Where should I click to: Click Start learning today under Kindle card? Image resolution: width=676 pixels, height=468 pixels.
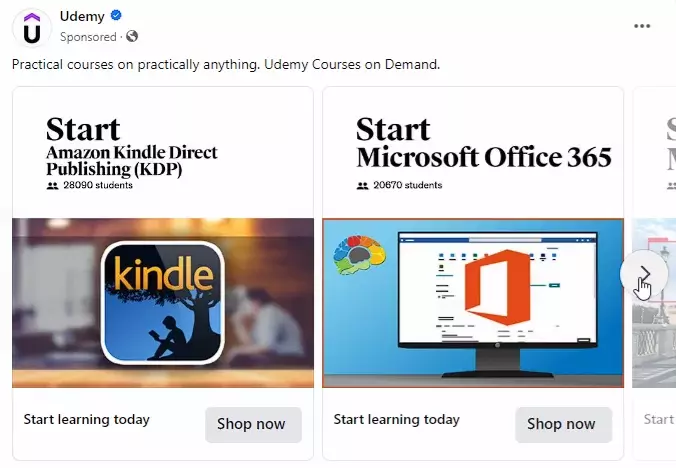point(86,419)
